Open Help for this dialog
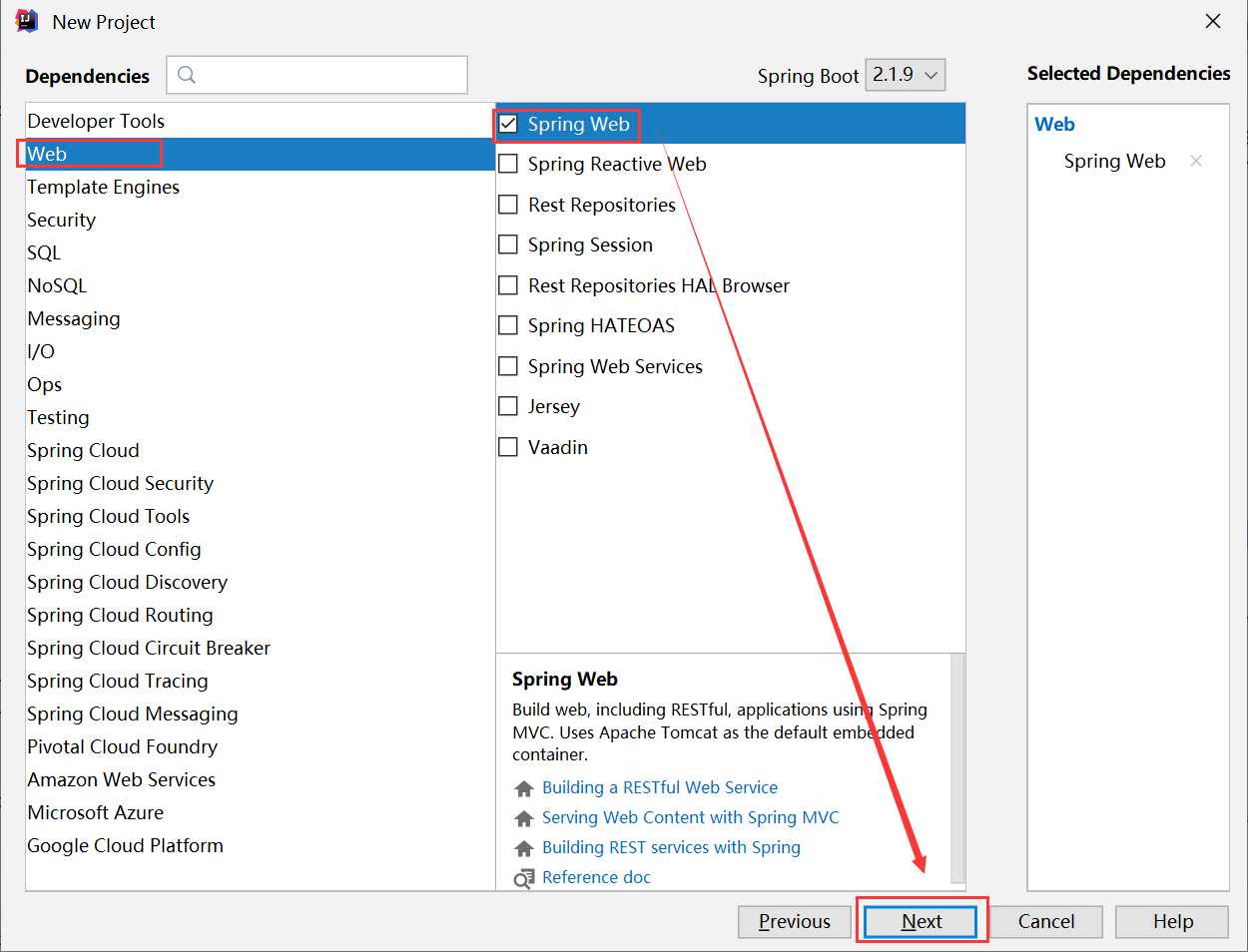 click(x=1172, y=921)
